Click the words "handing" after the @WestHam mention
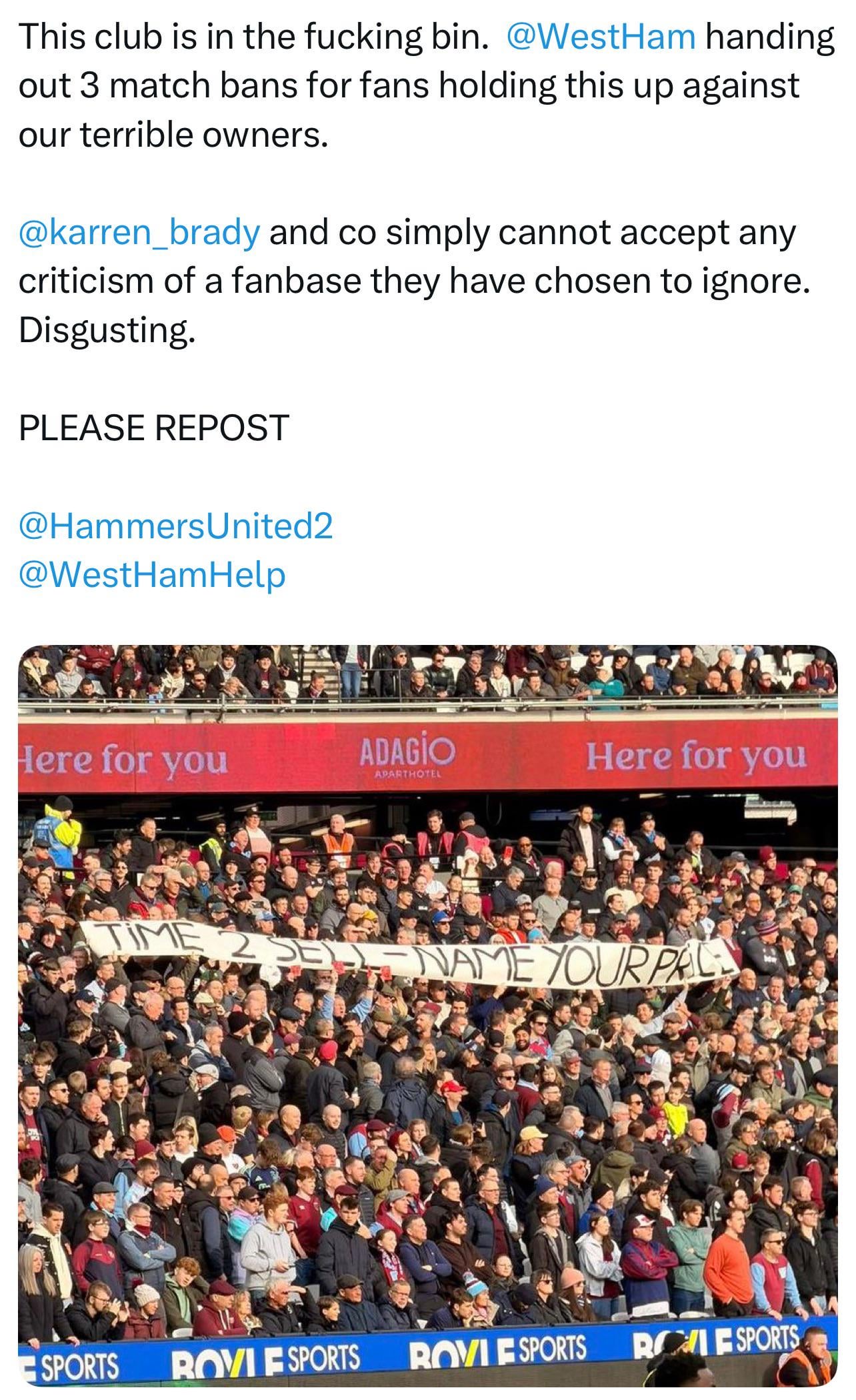856x1400 pixels. (x=769, y=37)
